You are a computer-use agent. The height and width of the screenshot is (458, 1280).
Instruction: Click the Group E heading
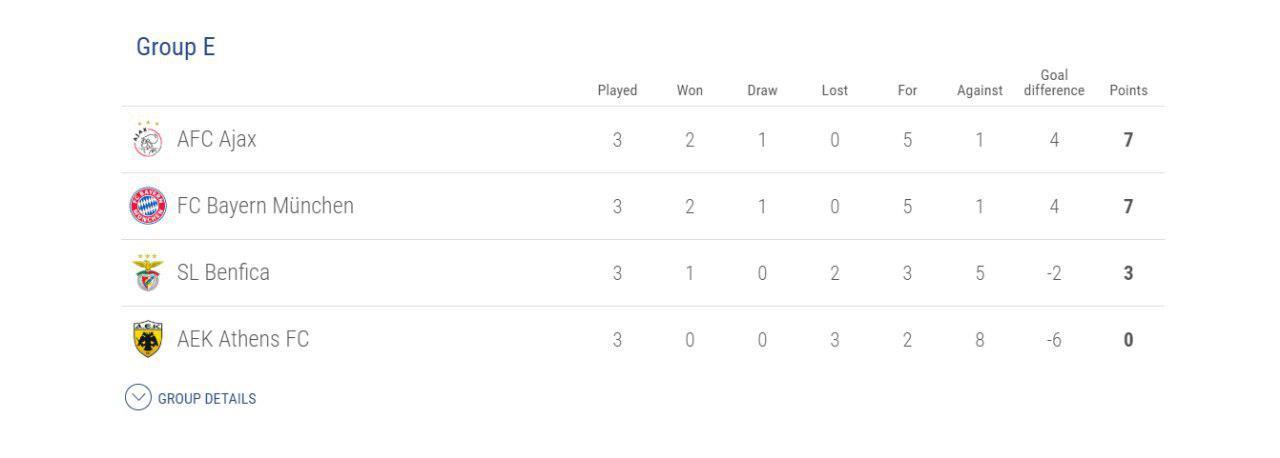(x=176, y=47)
